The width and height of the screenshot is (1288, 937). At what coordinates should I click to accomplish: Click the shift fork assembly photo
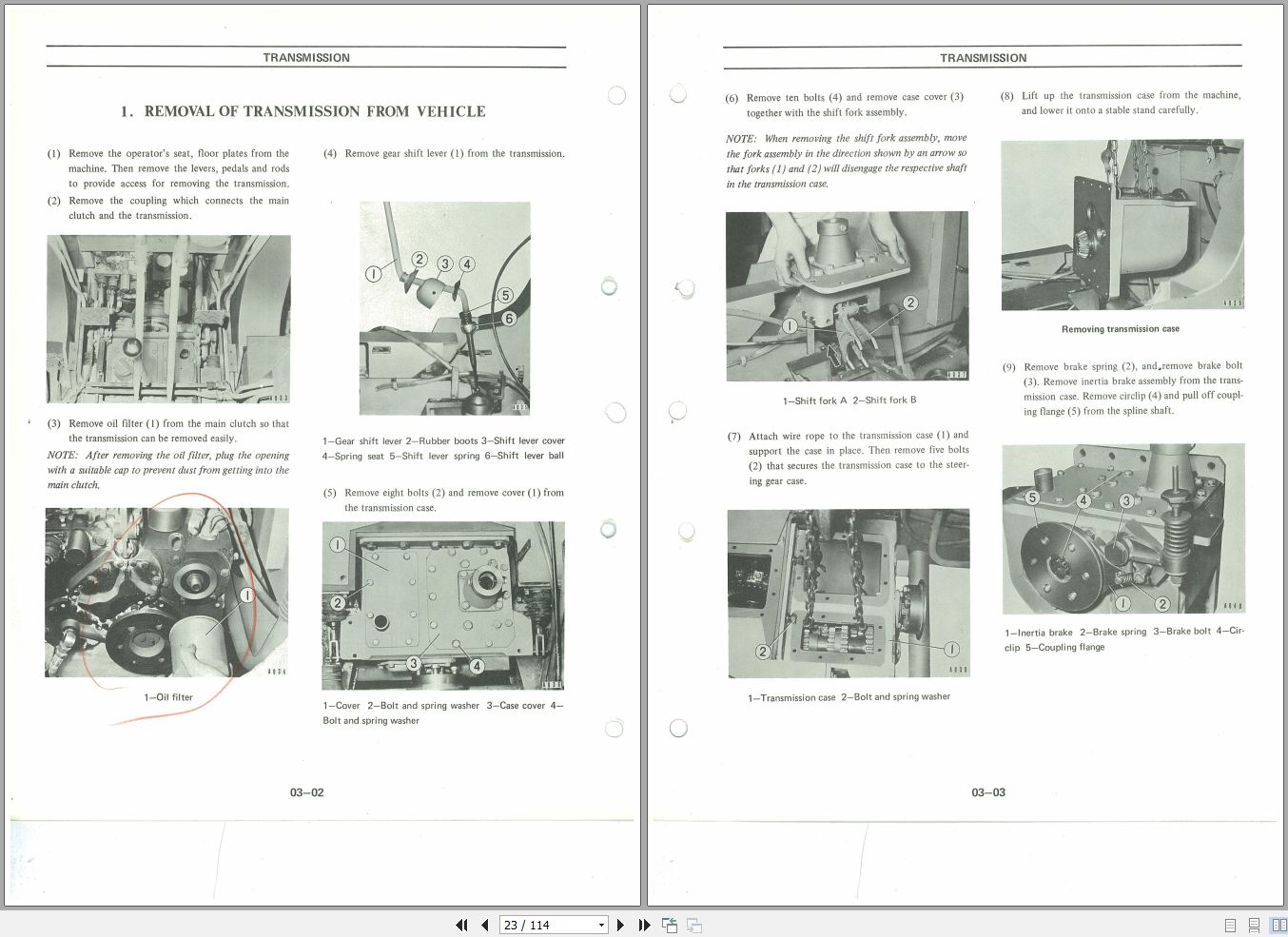click(847, 296)
